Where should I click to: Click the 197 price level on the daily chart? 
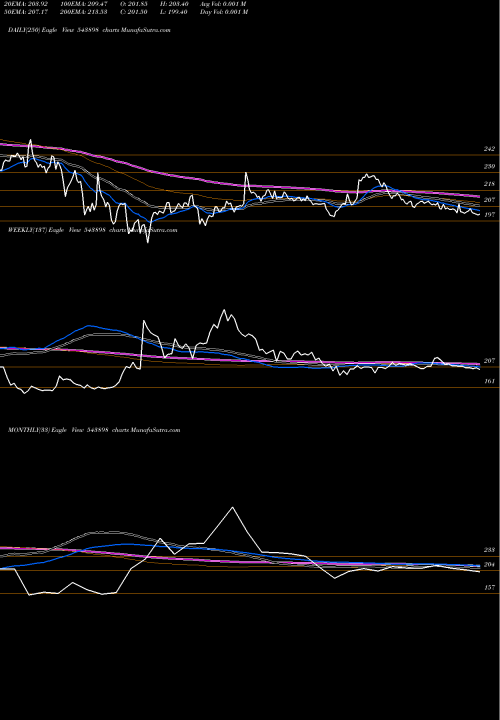click(x=489, y=215)
